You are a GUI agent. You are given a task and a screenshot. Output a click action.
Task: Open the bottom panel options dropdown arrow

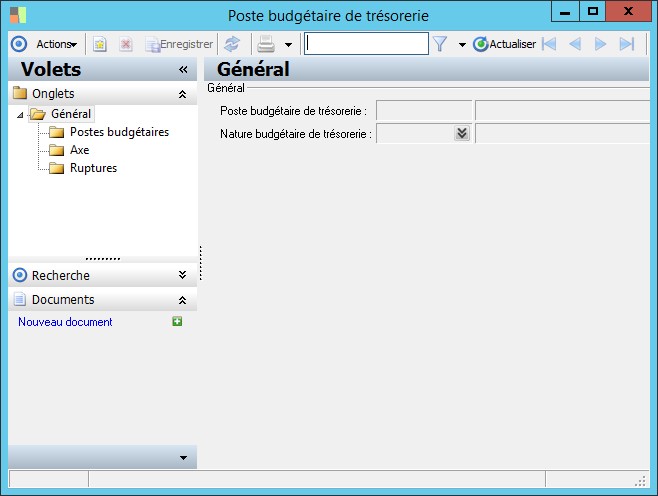click(183, 457)
